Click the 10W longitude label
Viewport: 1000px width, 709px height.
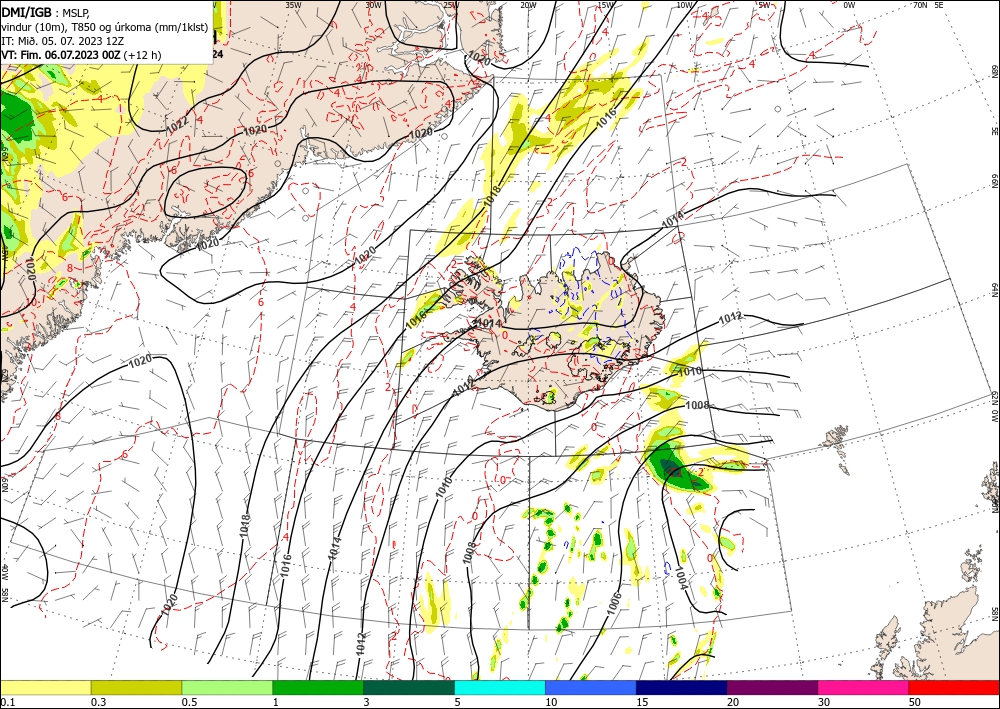(684, 5)
